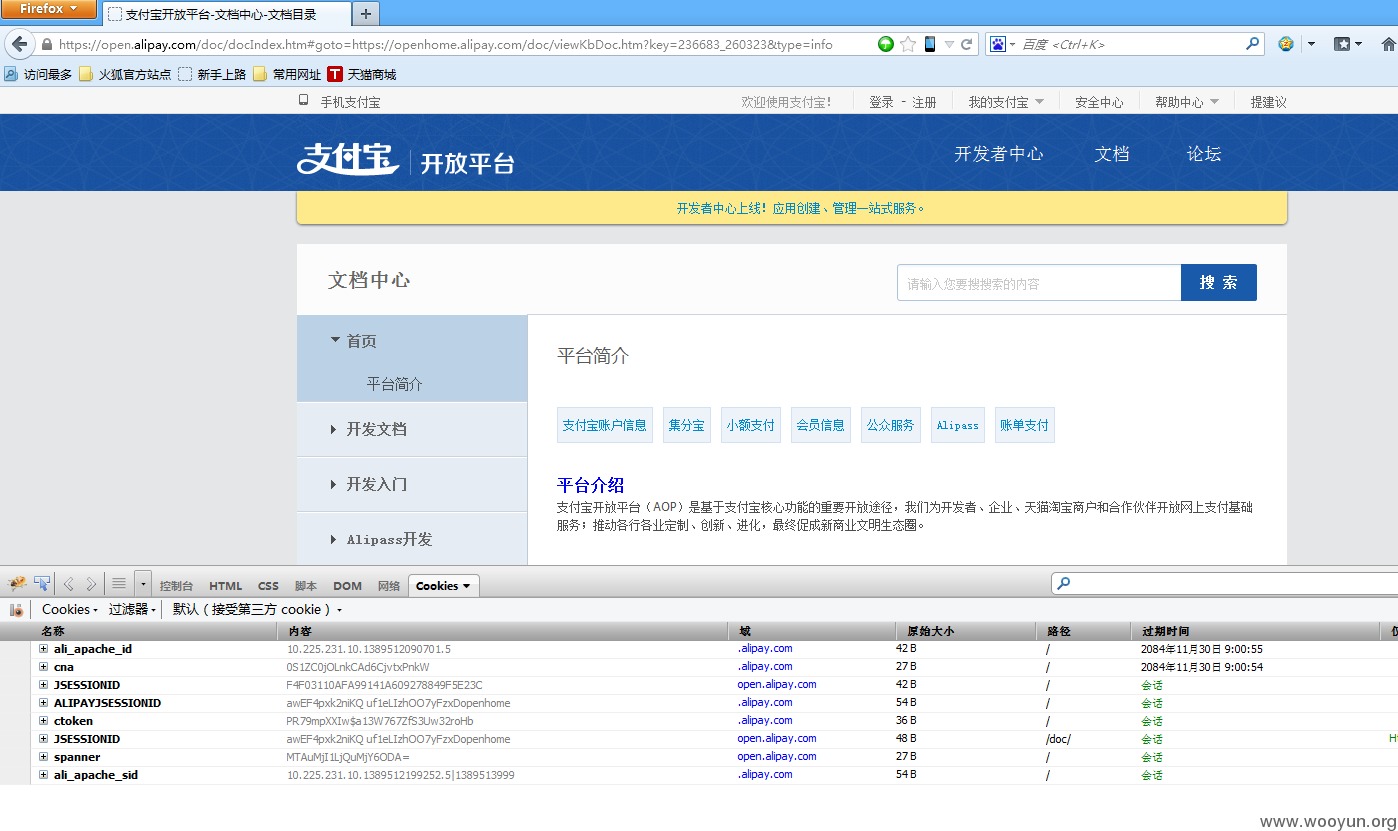Switch to Firebug 脚本 tab
Screen dimensions: 1398x831
point(306,586)
